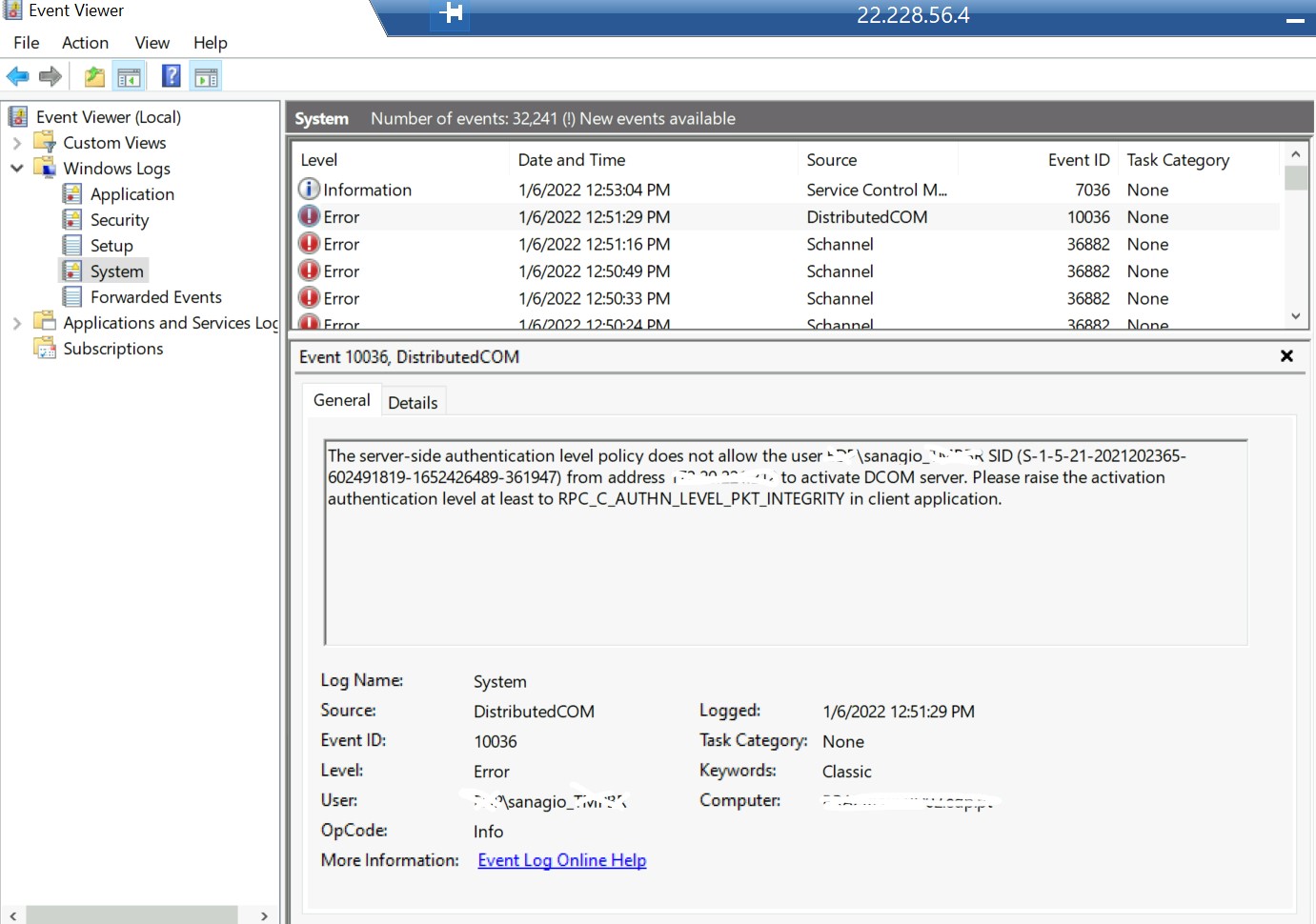Collapse the Windows Logs node

pyautogui.click(x=17, y=169)
